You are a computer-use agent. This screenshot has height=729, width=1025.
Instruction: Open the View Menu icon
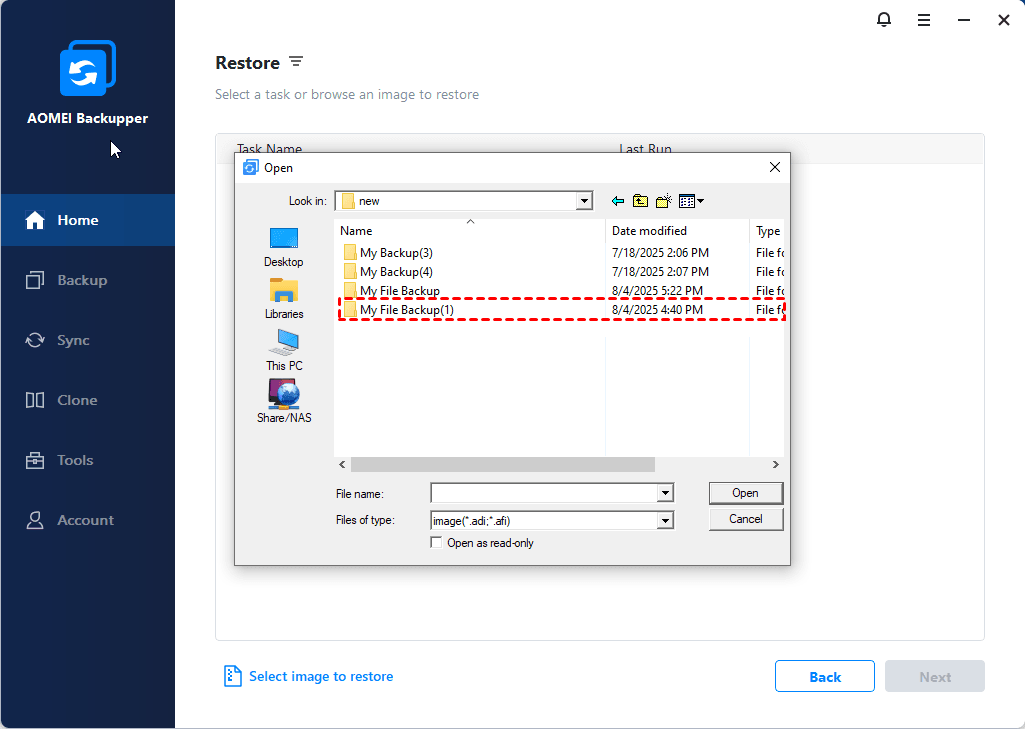click(x=691, y=201)
